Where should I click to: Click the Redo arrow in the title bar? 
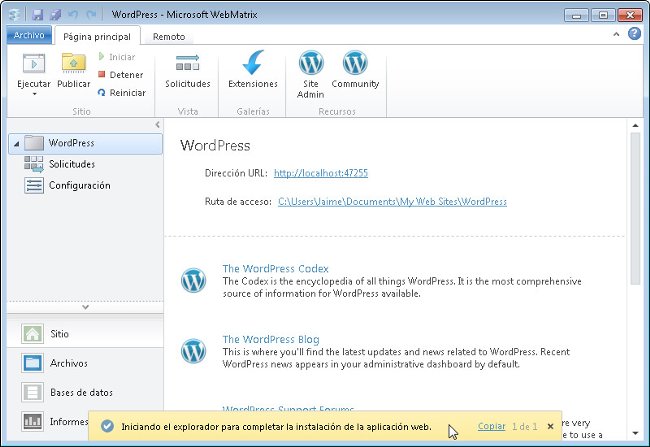(x=91, y=15)
